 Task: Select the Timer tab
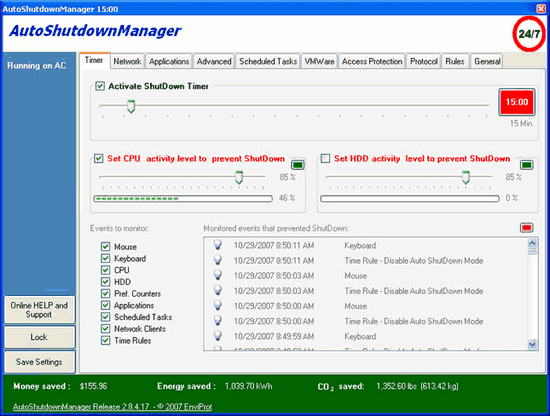tap(94, 60)
